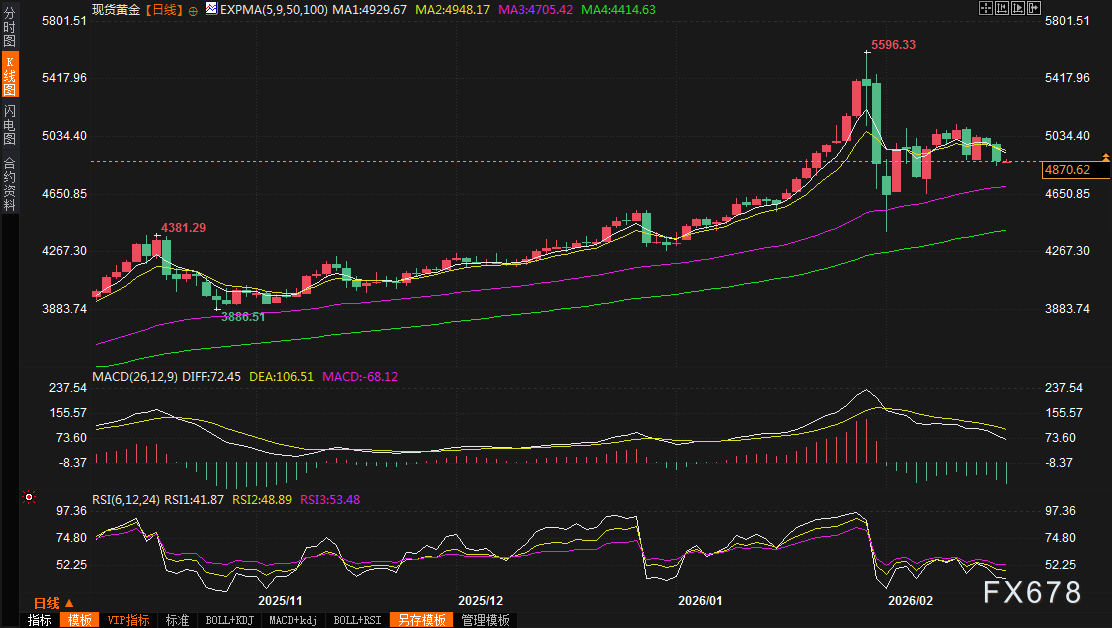Select the K线图 sidebar view

click(x=9, y=74)
